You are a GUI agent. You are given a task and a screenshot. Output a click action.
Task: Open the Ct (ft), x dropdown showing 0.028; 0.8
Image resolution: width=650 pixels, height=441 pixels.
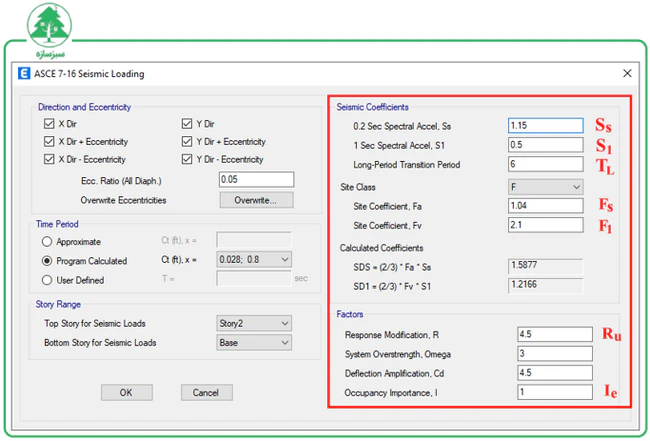254,259
